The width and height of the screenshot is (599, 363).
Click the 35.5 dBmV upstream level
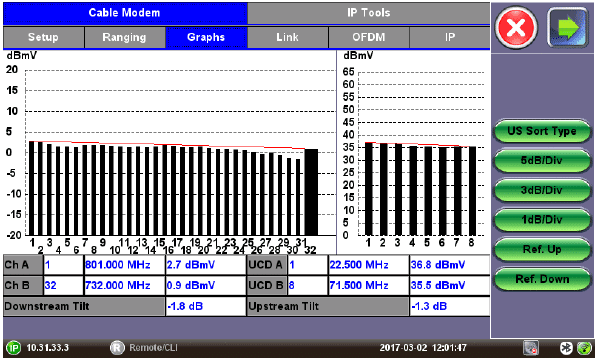click(450, 286)
